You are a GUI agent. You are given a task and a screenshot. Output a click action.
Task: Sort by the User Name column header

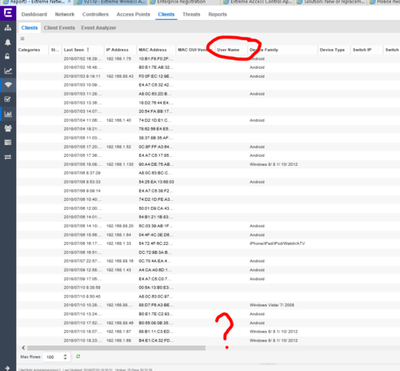pyautogui.click(x=228, y=50)
